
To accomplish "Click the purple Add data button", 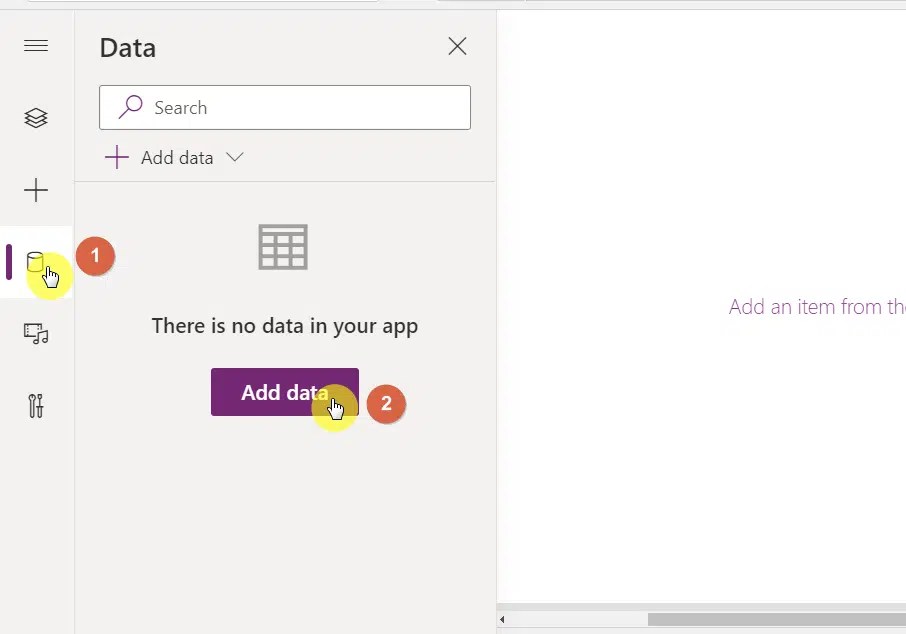I will (x=284, y=392).
